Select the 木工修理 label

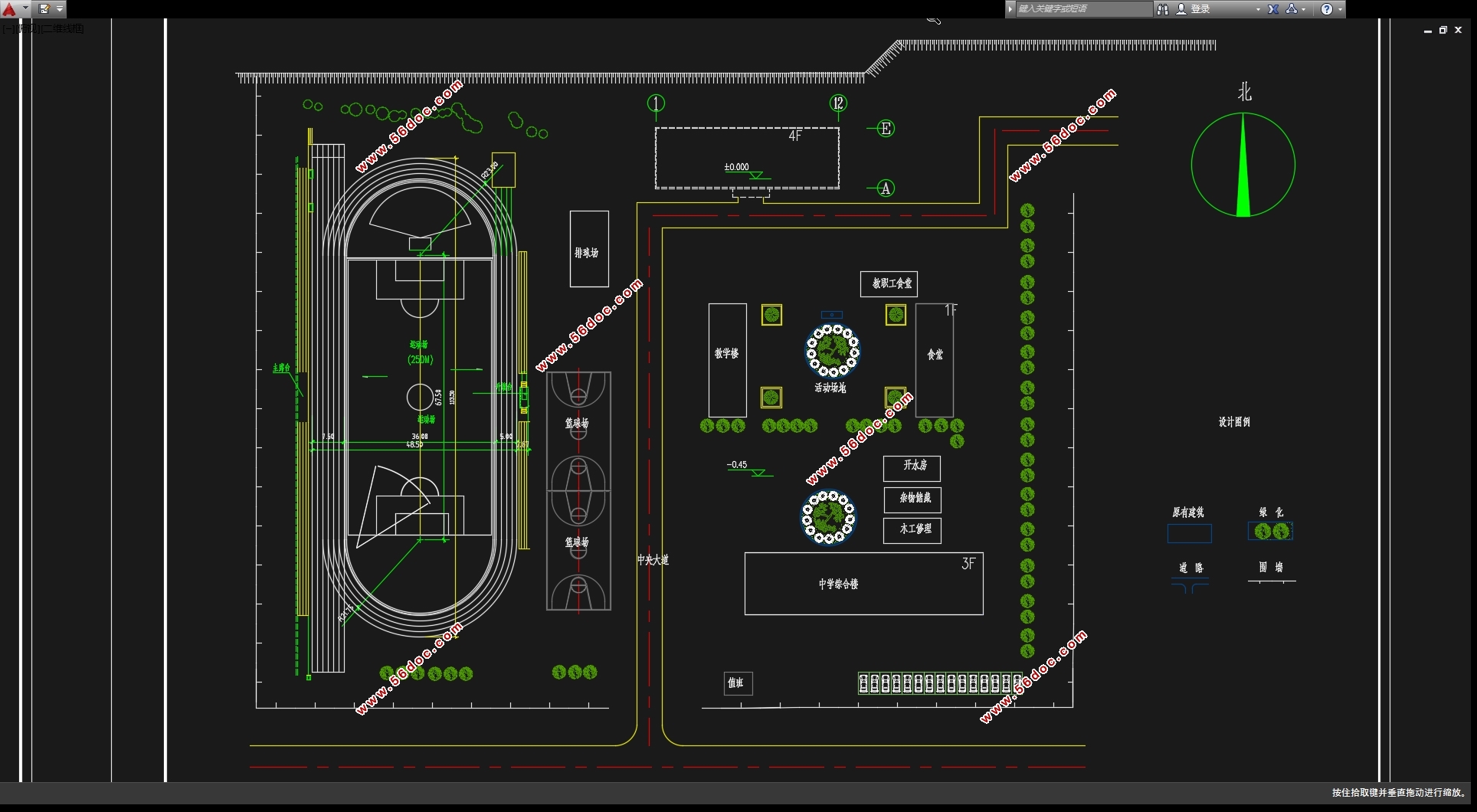click(x=915, y=529)
